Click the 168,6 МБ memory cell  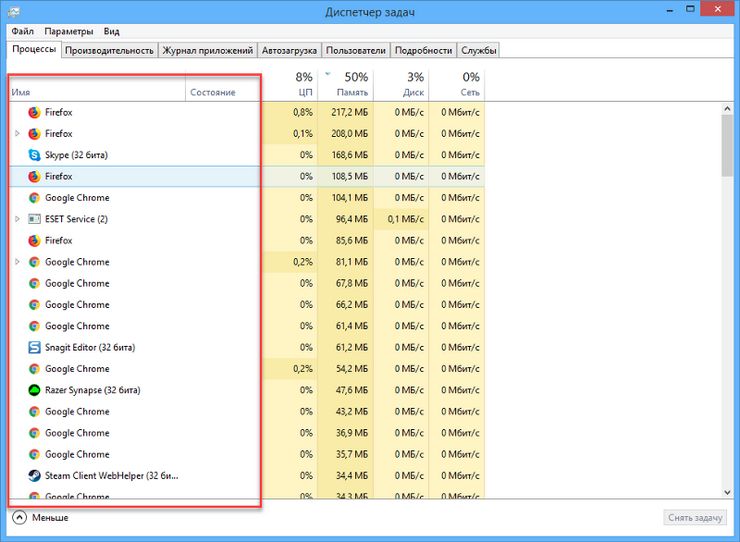(345, 155)
